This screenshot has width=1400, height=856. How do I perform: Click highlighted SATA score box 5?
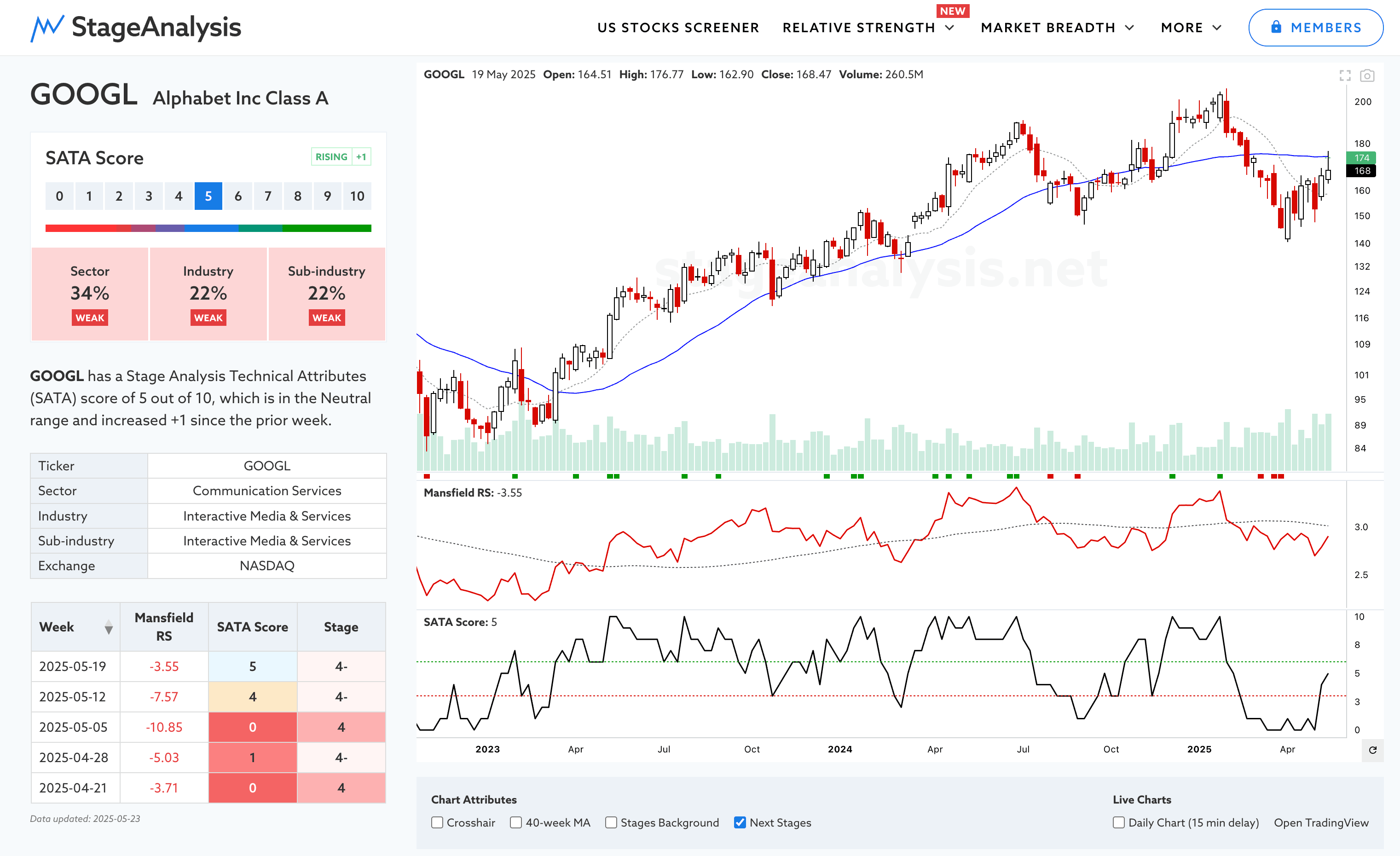[x=208, y=196]
